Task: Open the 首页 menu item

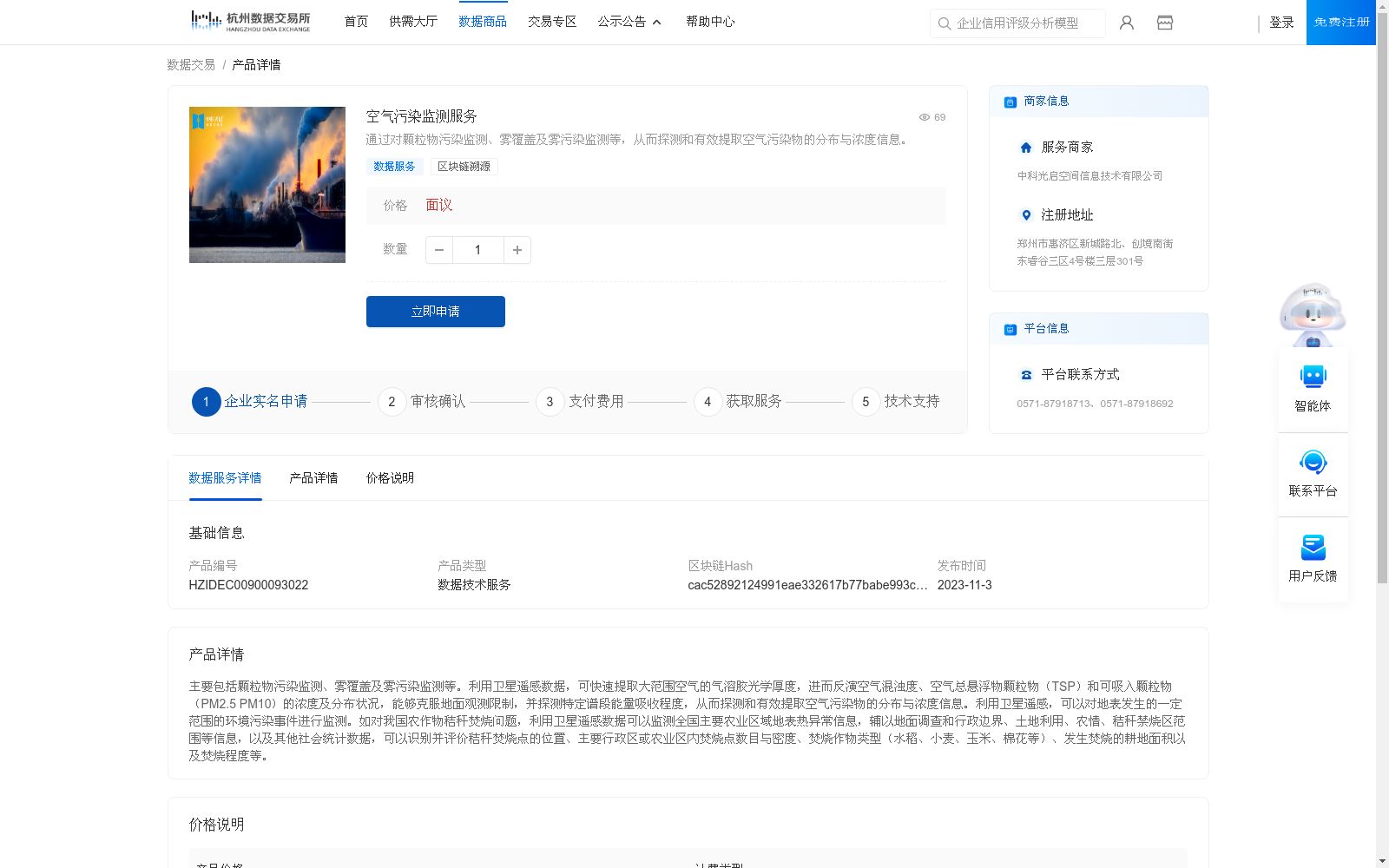Action: [x=356, y=22]
